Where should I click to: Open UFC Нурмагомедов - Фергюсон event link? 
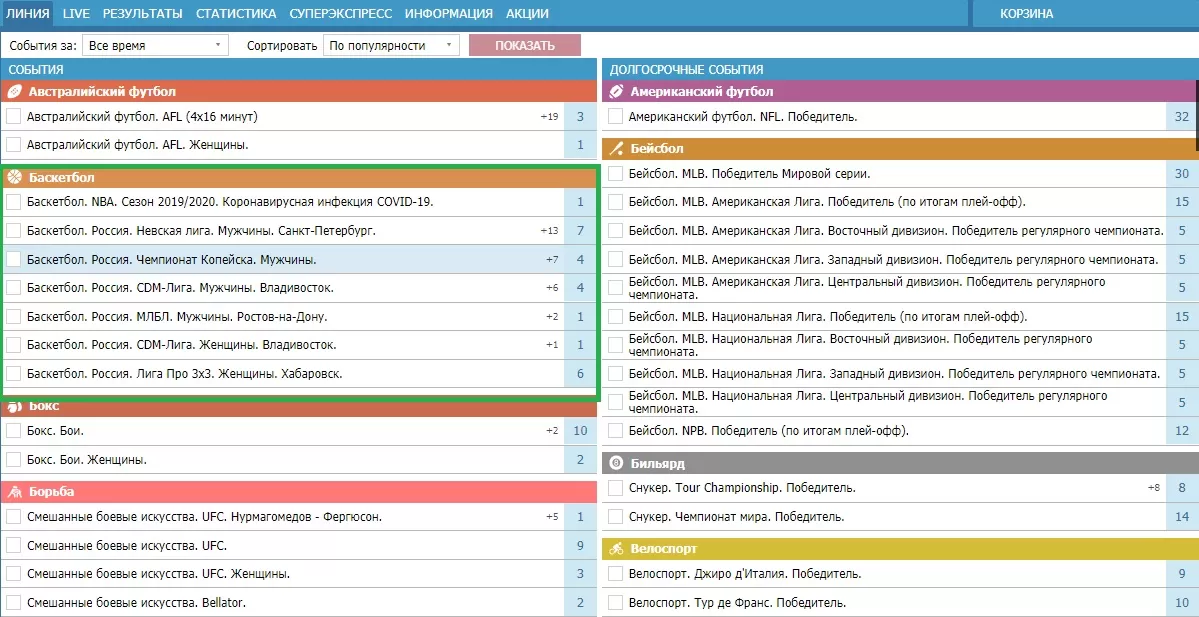pos(204,517)
